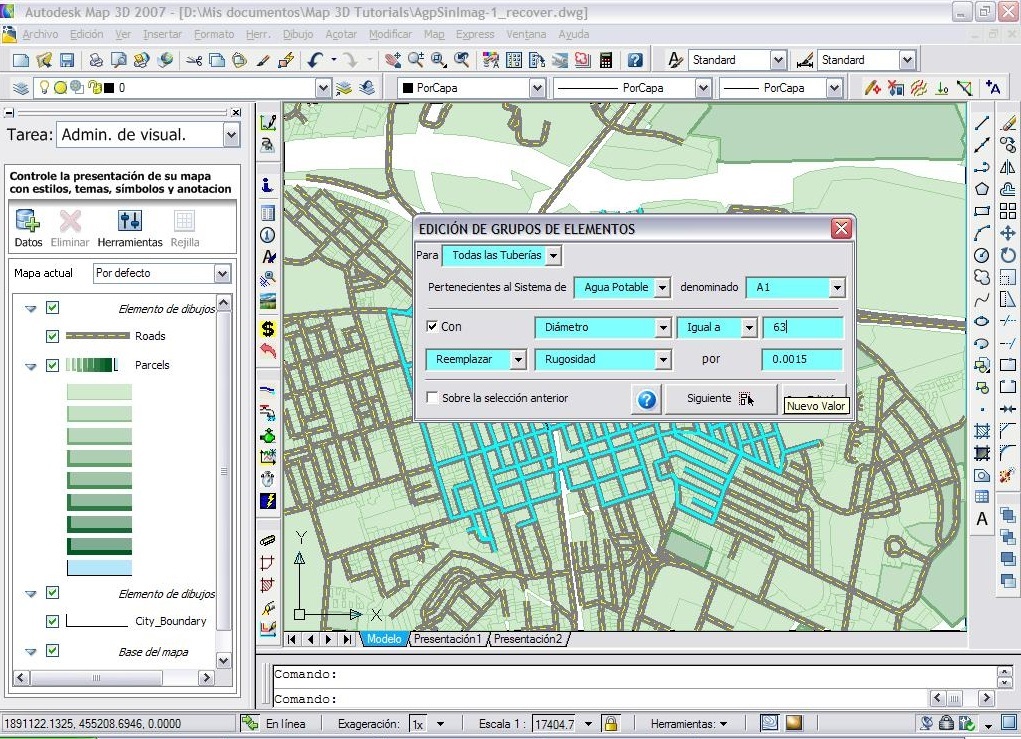Click the blue help question mark button
The width and height of the screenshot is (1021, 739).
point(647,399)
